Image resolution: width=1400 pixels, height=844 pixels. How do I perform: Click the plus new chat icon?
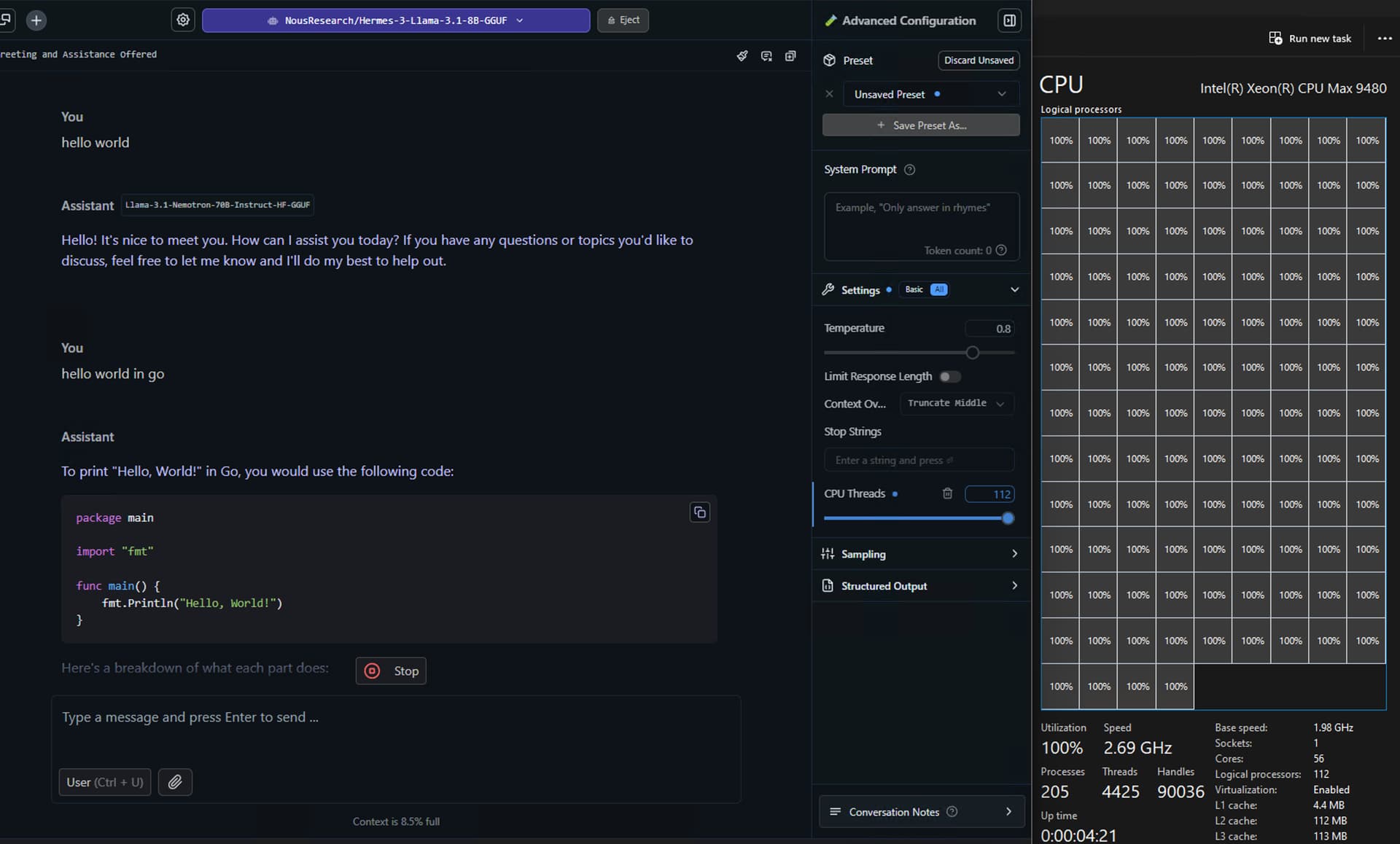point(36,20)
